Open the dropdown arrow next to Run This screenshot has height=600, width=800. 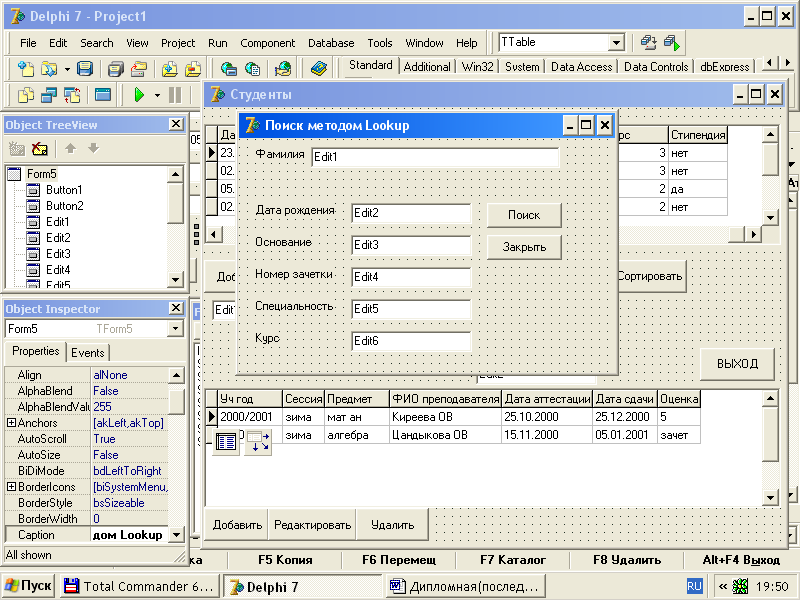tap(157, 95)
